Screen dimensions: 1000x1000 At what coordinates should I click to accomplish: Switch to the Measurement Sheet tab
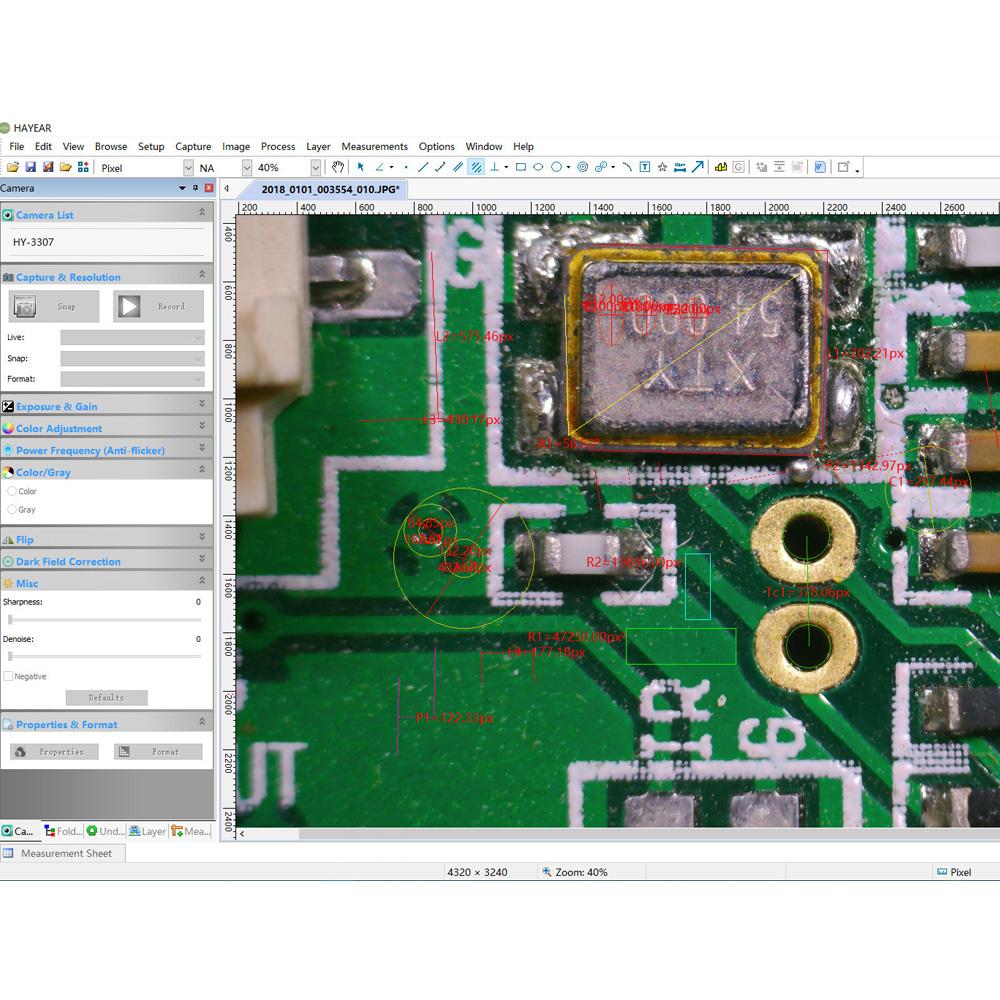(62, 853)
